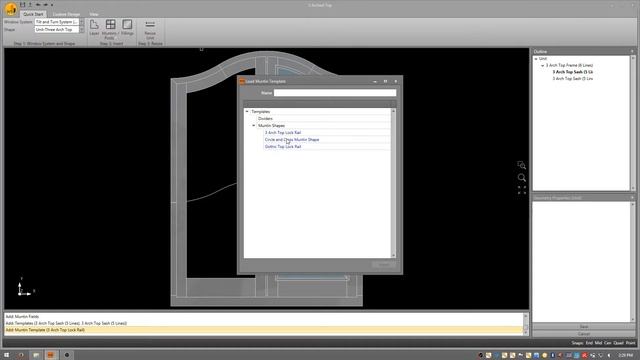This screenshot has height=360, width=640.
Task: Click the red tray icon near clock
Action: (x=584, y=356)
